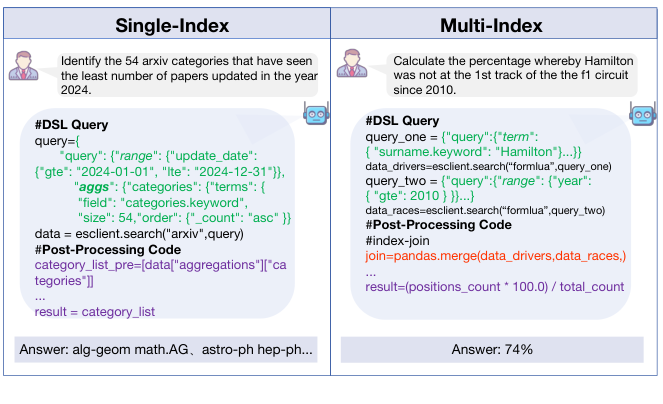Click the esclient.search("arxiv",query) line
Viewport: 663px width, 404px height.
point(136,234)
